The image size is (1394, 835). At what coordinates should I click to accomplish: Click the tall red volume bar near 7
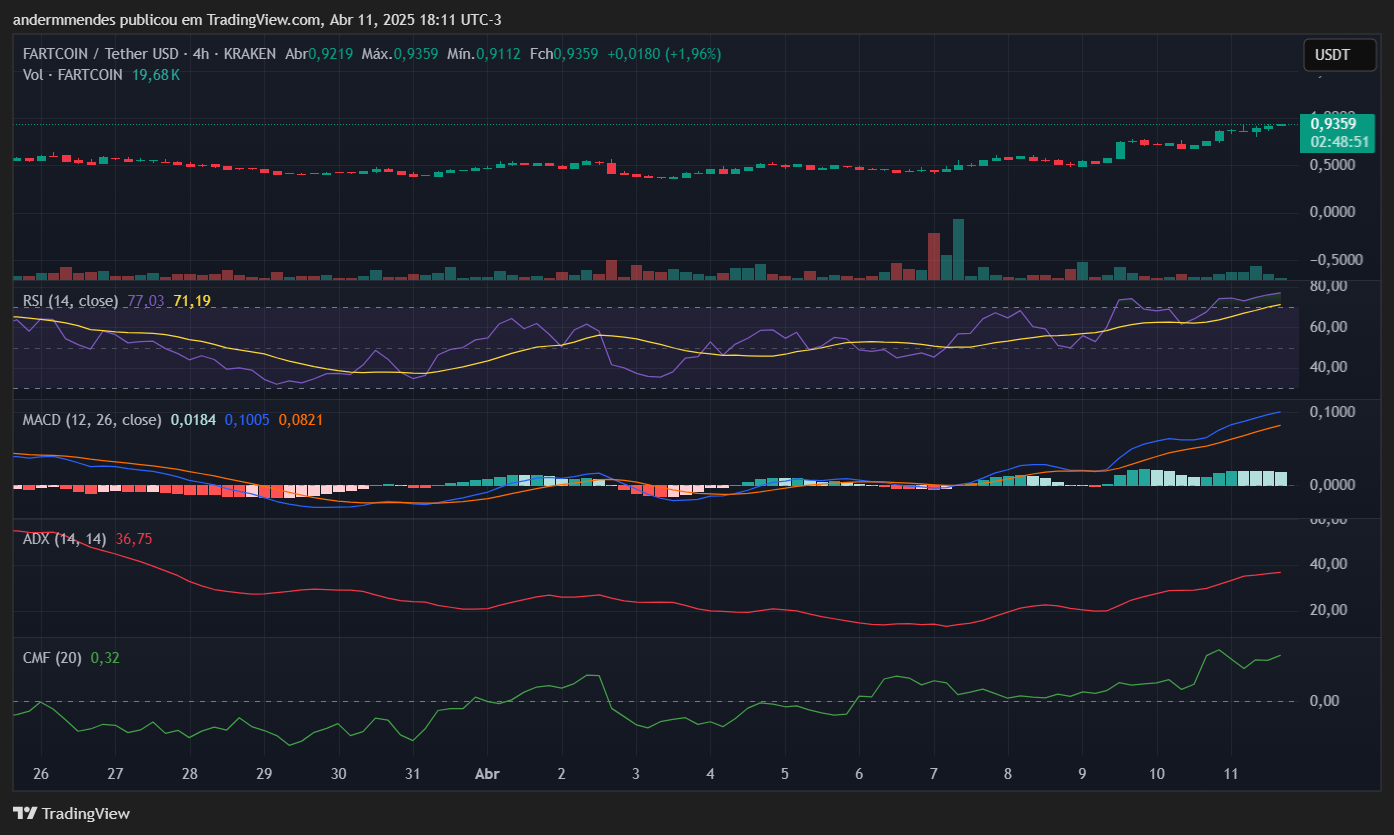coord(934,256)
